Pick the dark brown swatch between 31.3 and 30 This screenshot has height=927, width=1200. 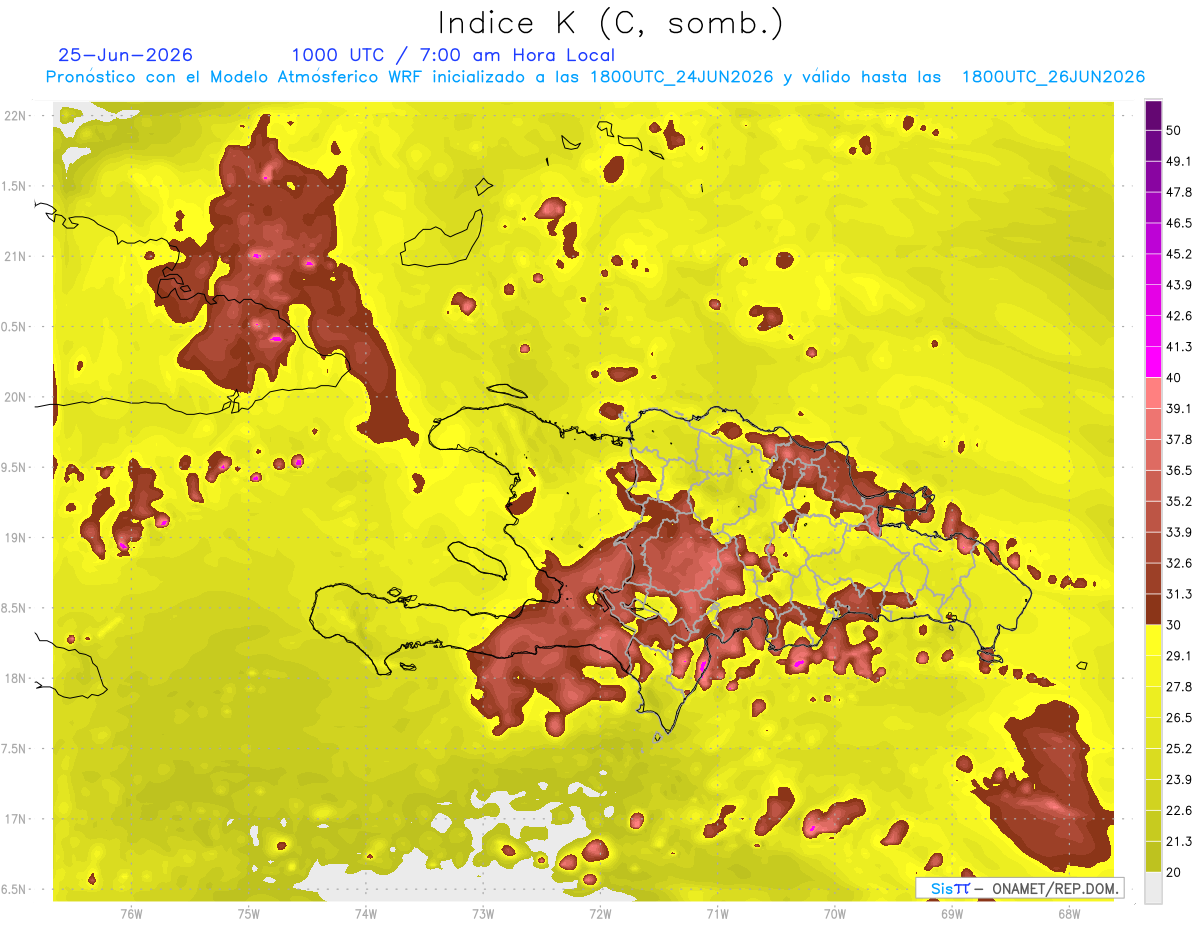click(1153, 609)
